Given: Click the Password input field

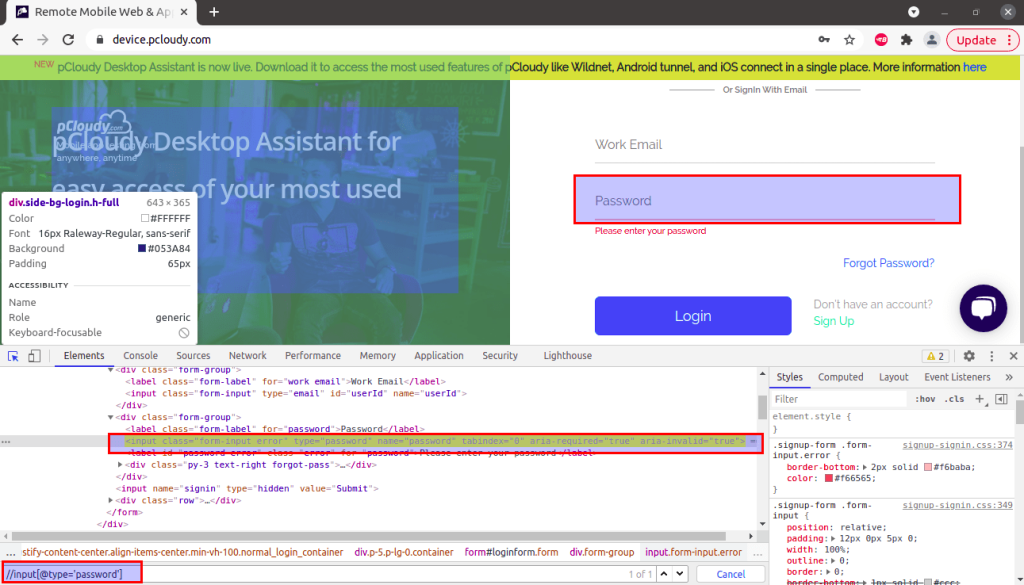Looking at the screenshot, I should click(x=765, y=201).
